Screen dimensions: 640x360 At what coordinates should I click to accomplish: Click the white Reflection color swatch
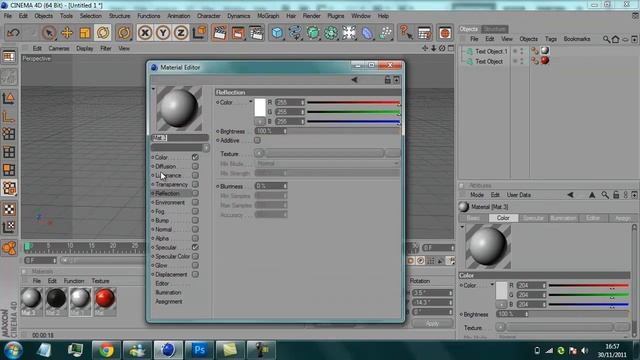tap(260, 107)
